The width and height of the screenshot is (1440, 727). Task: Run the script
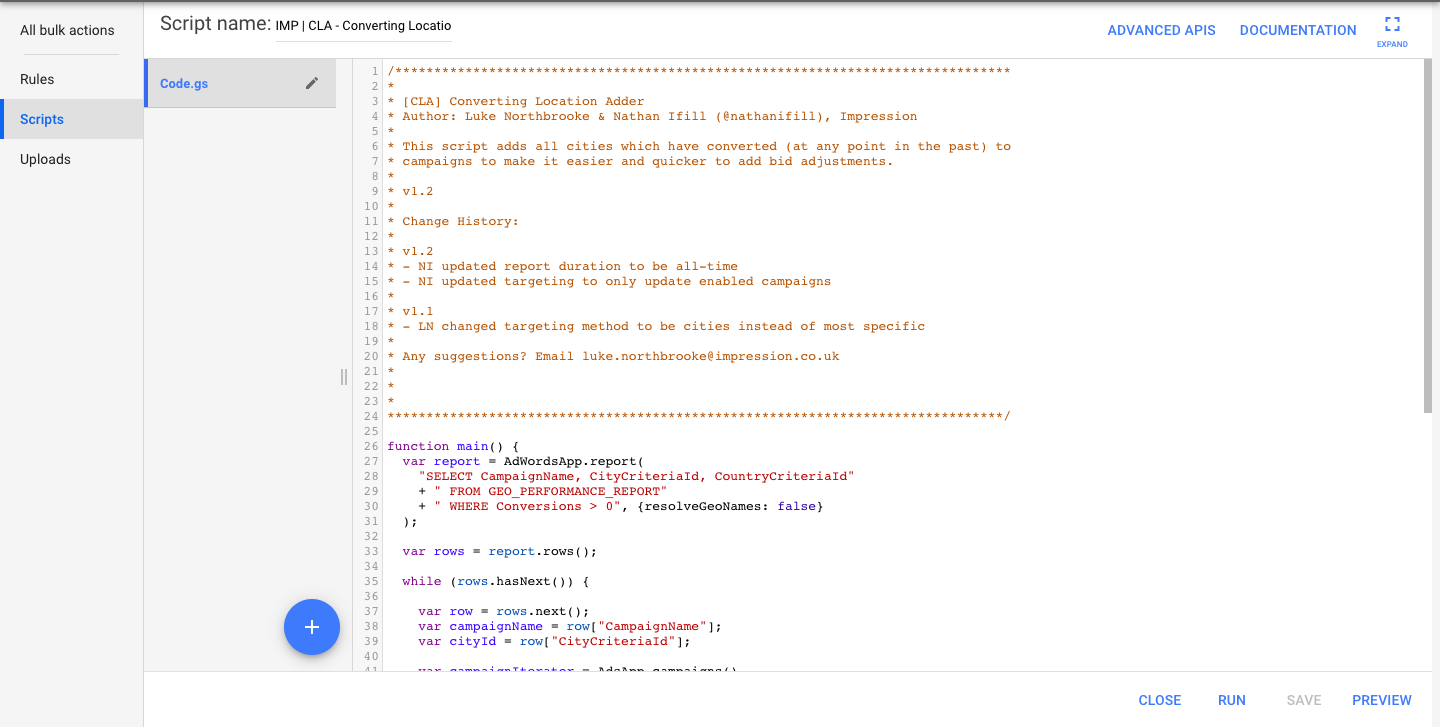pos(1231,700)
